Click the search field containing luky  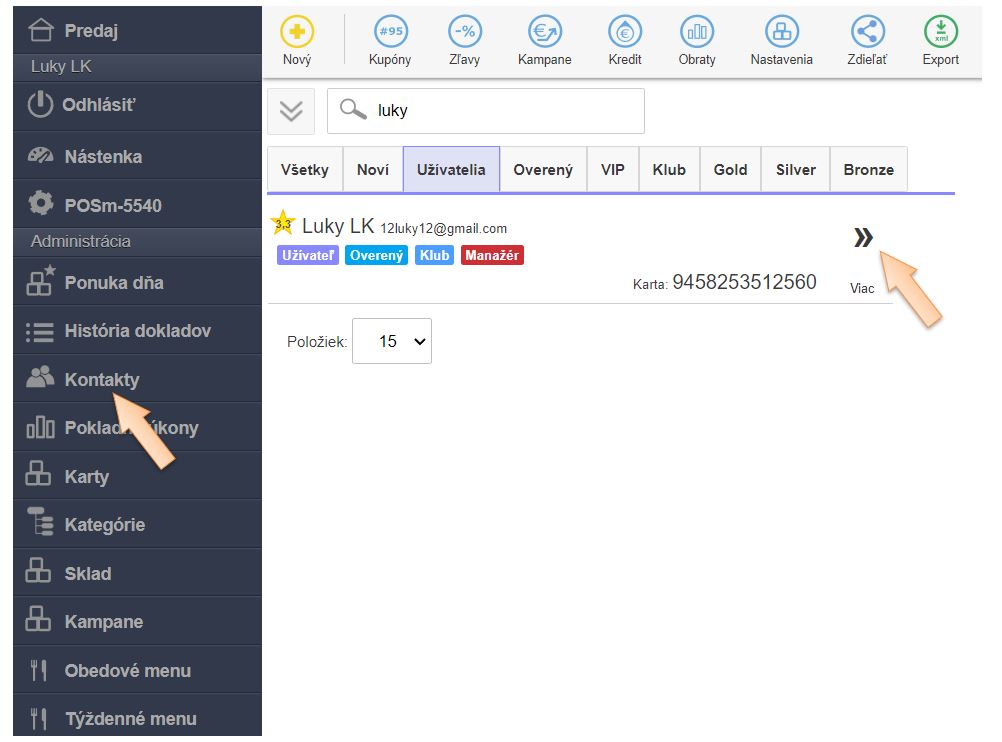tap(500, 111)
